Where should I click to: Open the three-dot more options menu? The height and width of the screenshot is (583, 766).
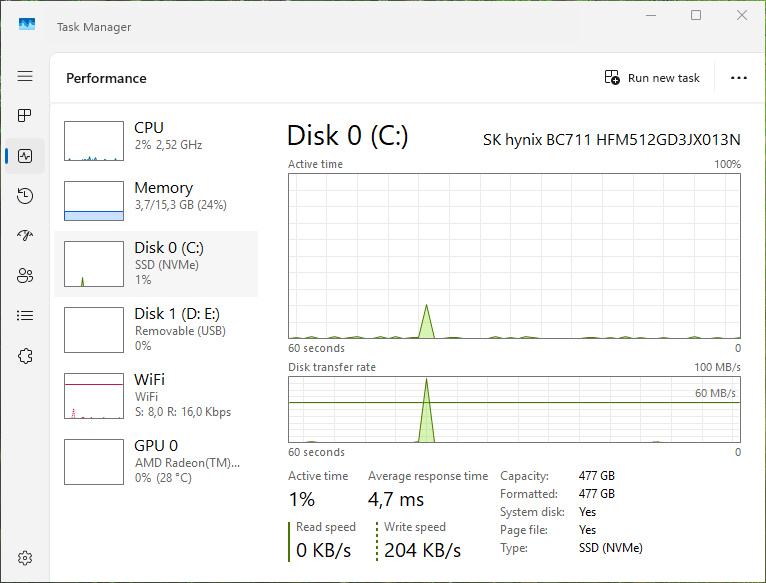pos(739,78)
